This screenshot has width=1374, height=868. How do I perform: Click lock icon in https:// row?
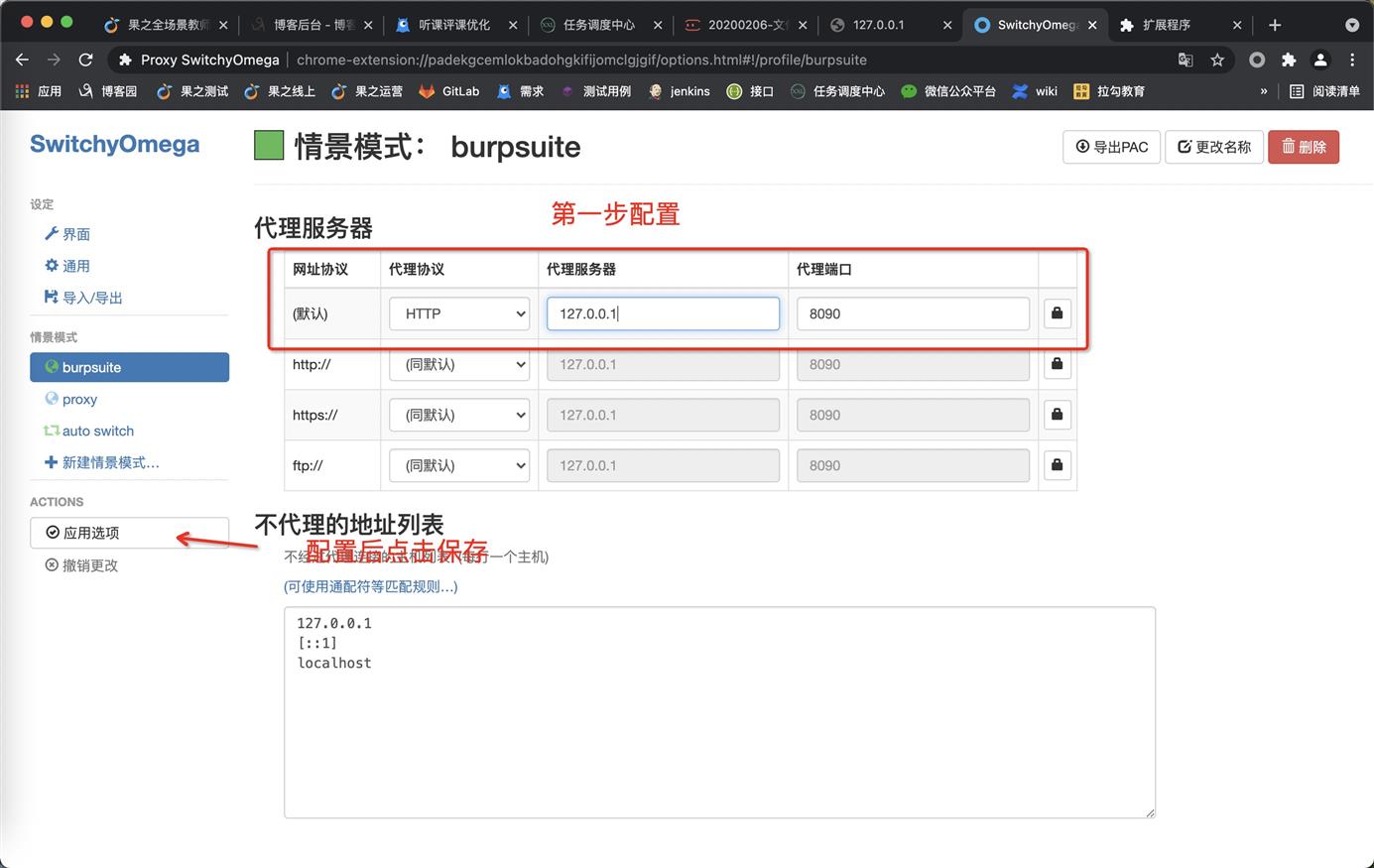(1058, 415)
